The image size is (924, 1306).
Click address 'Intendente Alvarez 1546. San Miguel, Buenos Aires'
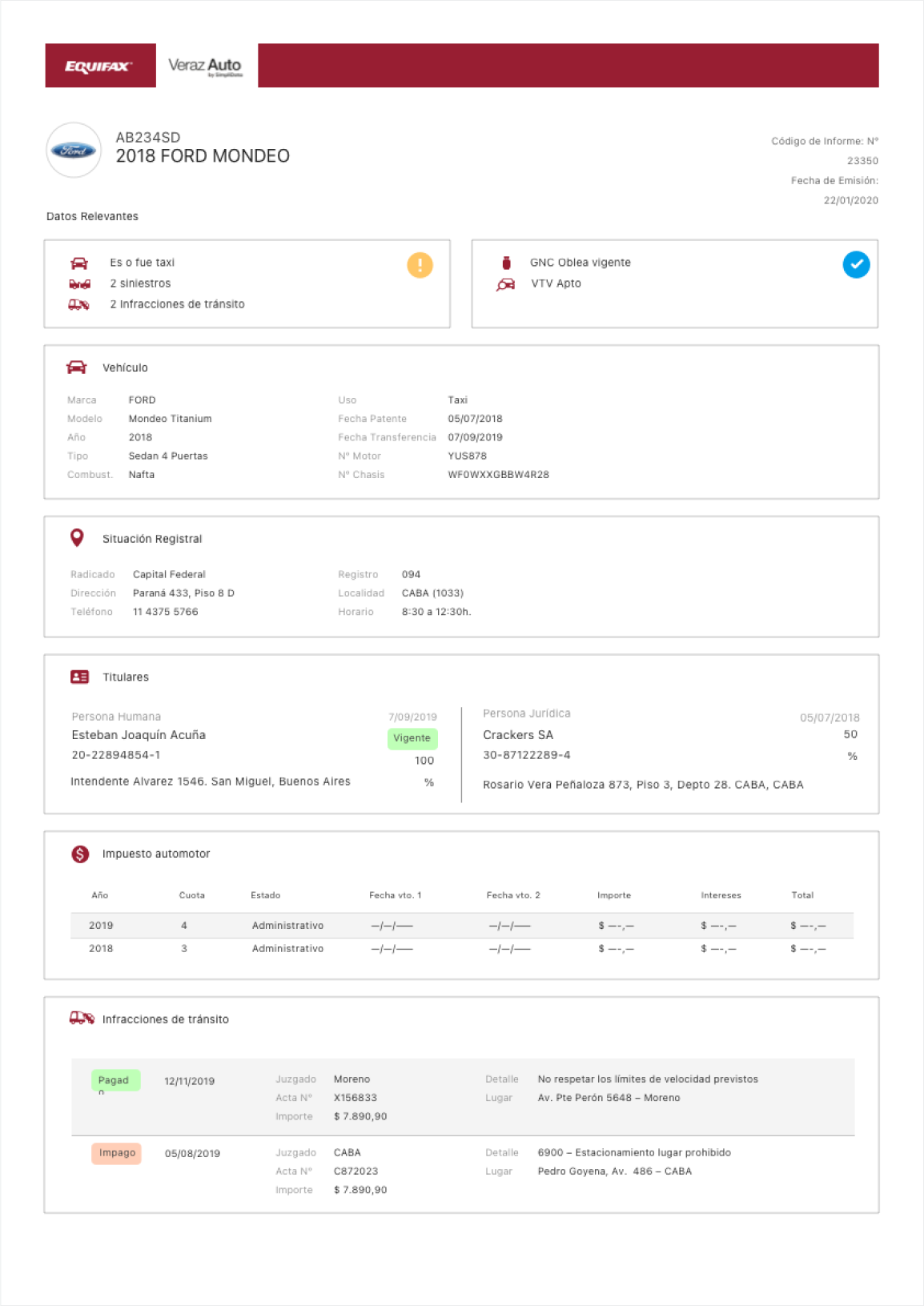pos(211,782)
